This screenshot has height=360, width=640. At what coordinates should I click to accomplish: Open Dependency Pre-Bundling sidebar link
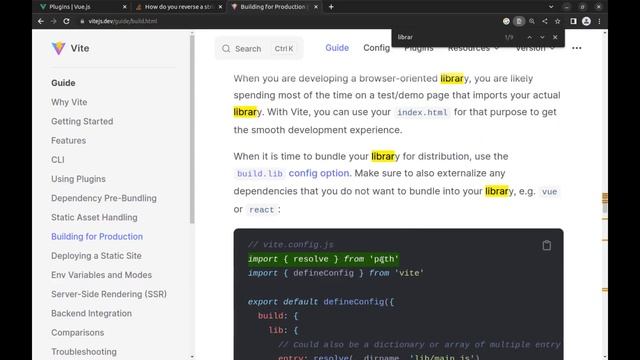coord(104,198)
